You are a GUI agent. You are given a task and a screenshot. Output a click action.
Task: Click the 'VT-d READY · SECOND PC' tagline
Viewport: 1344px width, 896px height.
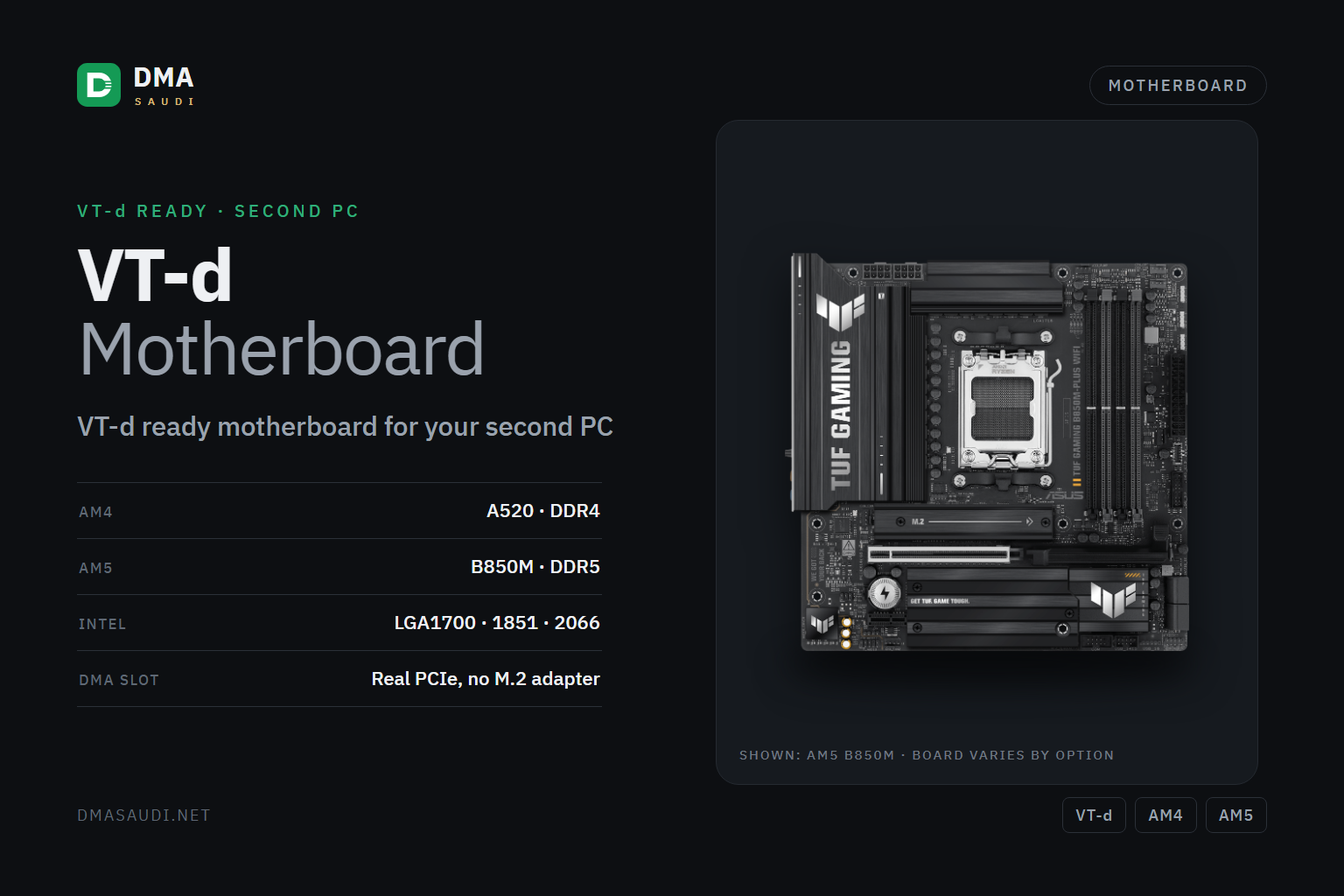point(218,211)
